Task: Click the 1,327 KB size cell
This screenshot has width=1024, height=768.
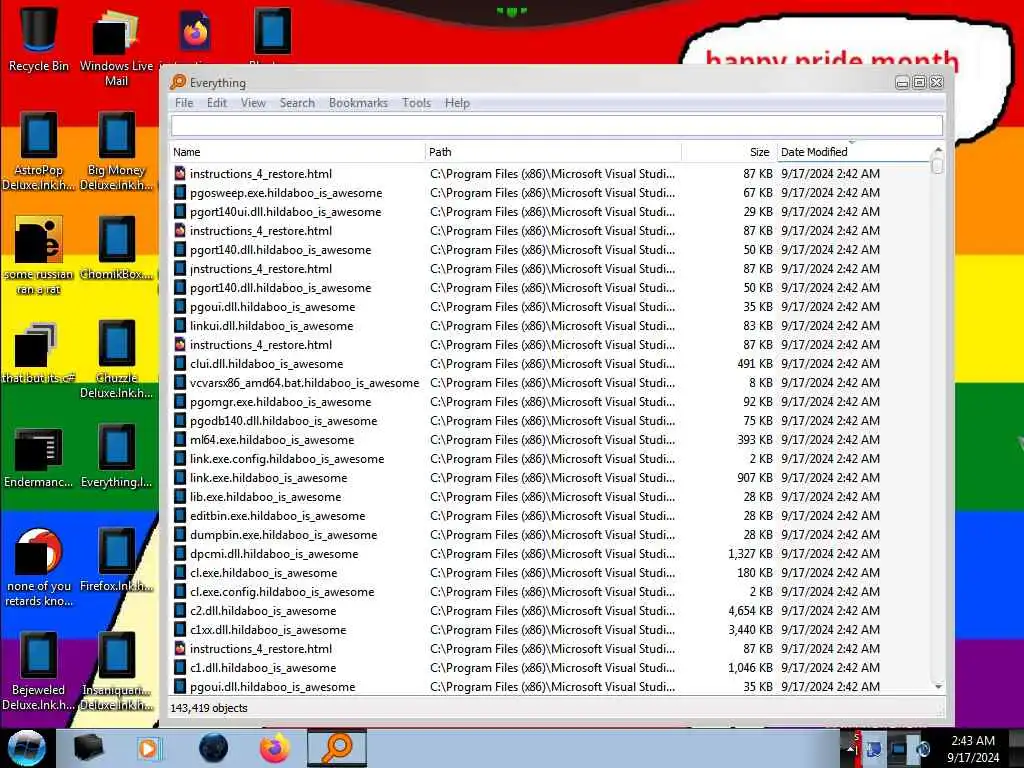Action: click(x=750, y=553)
